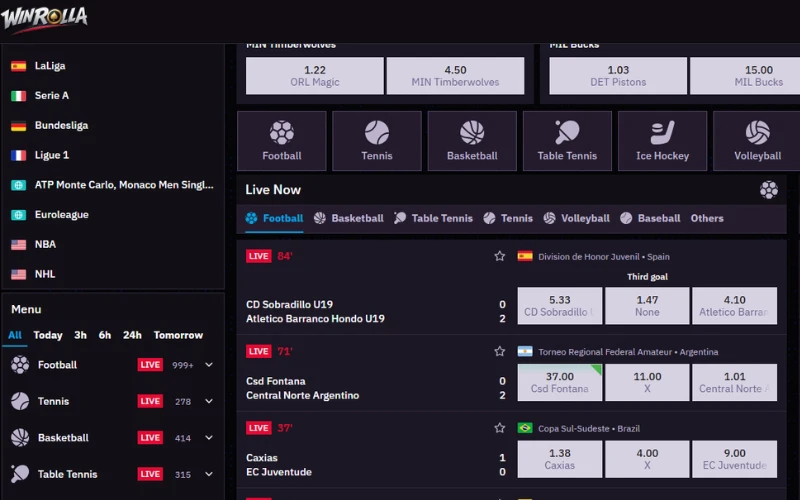Open the Euroleague competition link

click(x=62, y=215)
